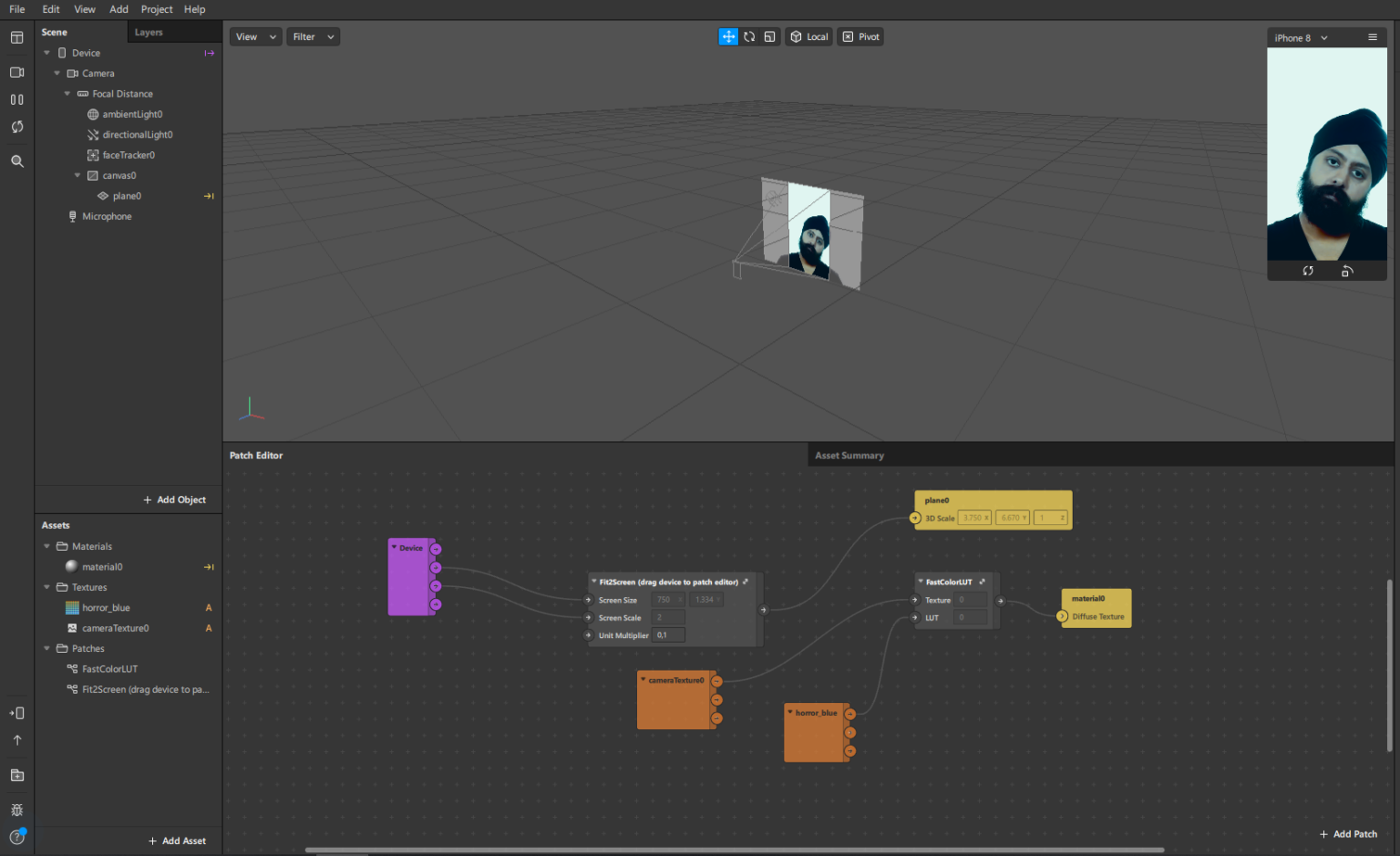Switch to the Layers tab
Image resolution: width=1400 pixels, height=856 pixels.
[149, 32]
